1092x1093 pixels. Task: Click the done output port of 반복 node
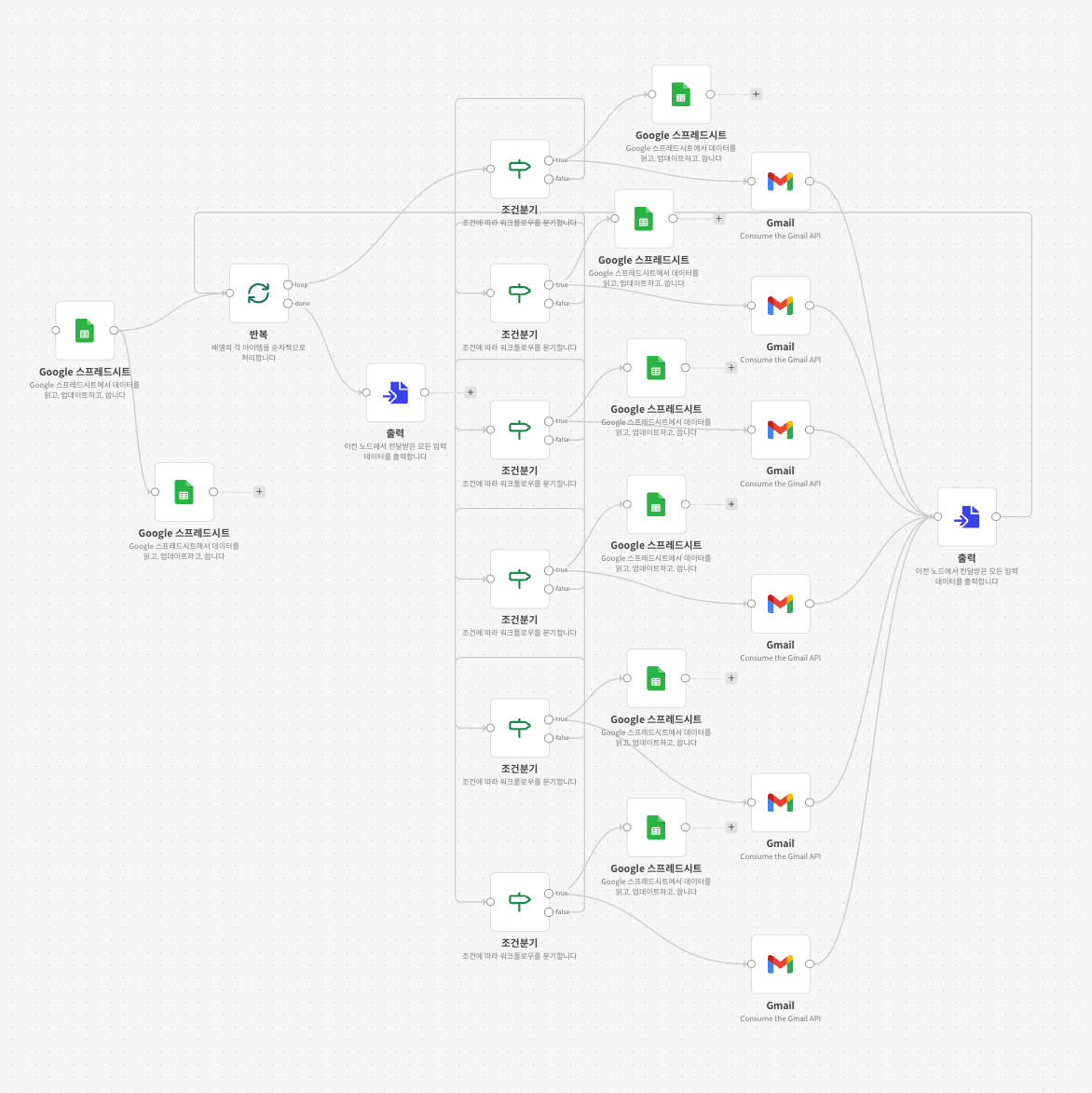click(288, 304)
